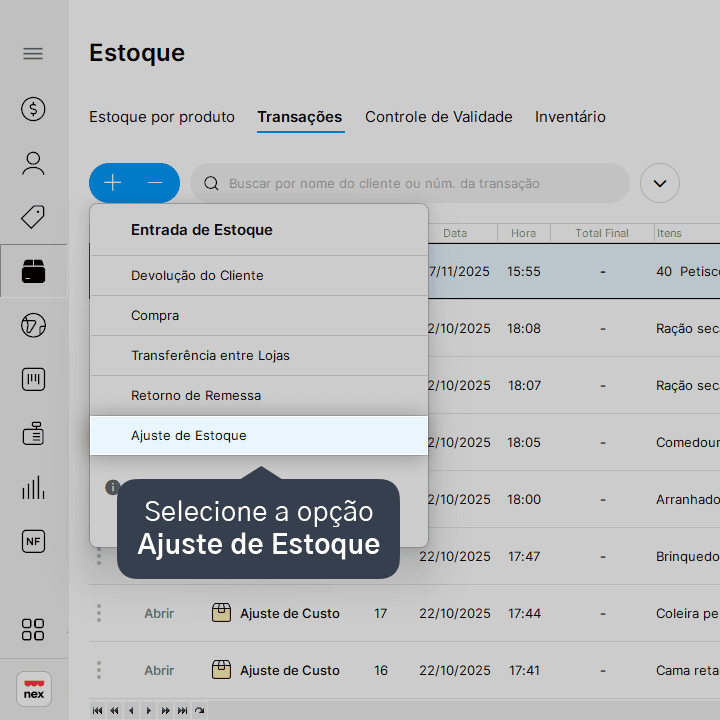Jump forward several pages with double-right arrow

(x=165, y=710)
